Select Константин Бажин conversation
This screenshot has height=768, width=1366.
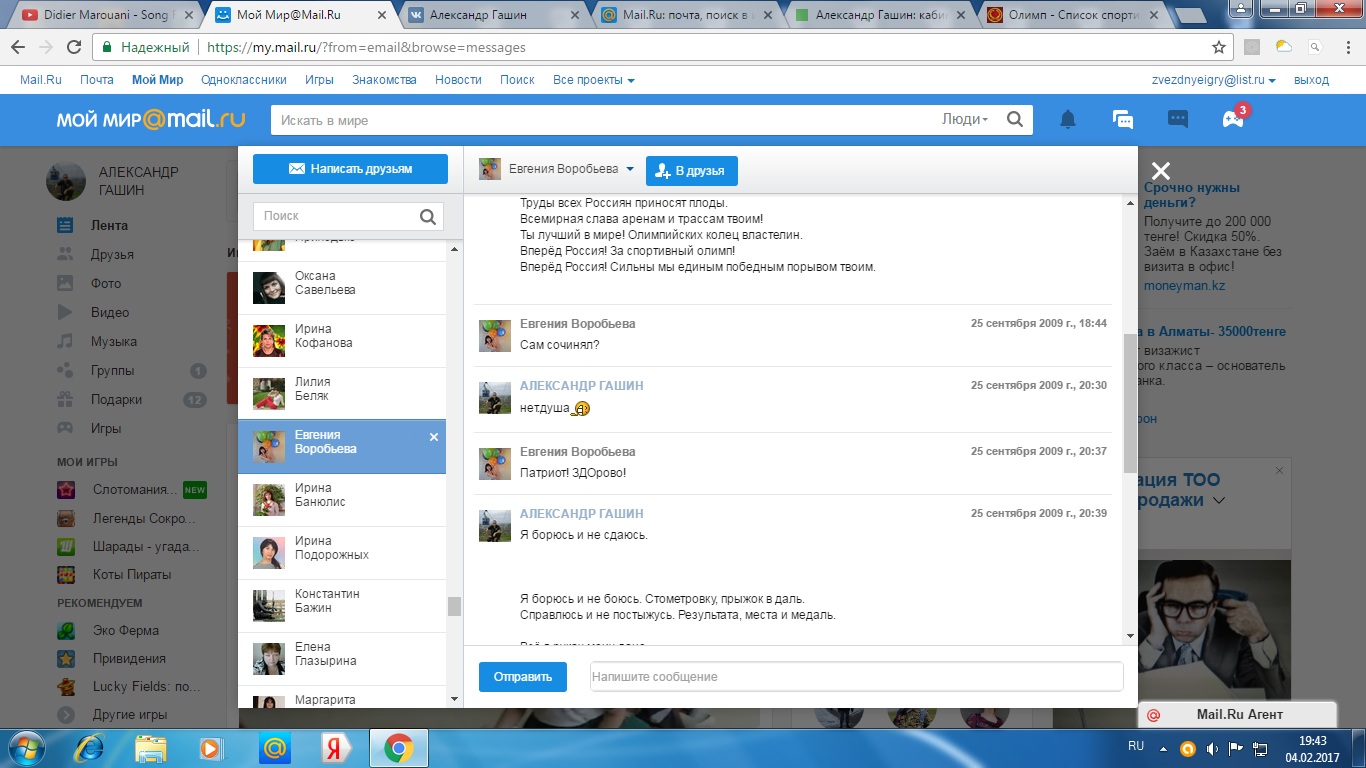tap(342, 606)
